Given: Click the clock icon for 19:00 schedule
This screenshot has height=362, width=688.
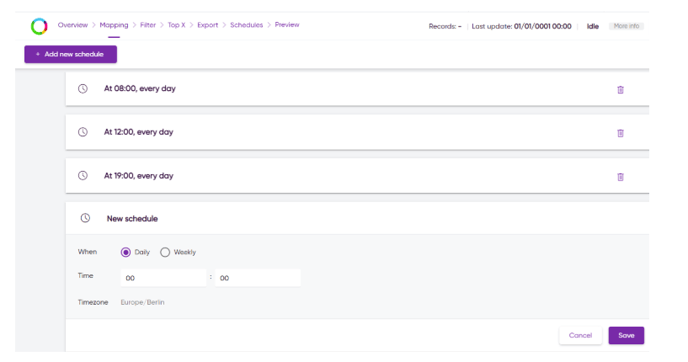Looking at the screenshot, I should tap(82, 176).
